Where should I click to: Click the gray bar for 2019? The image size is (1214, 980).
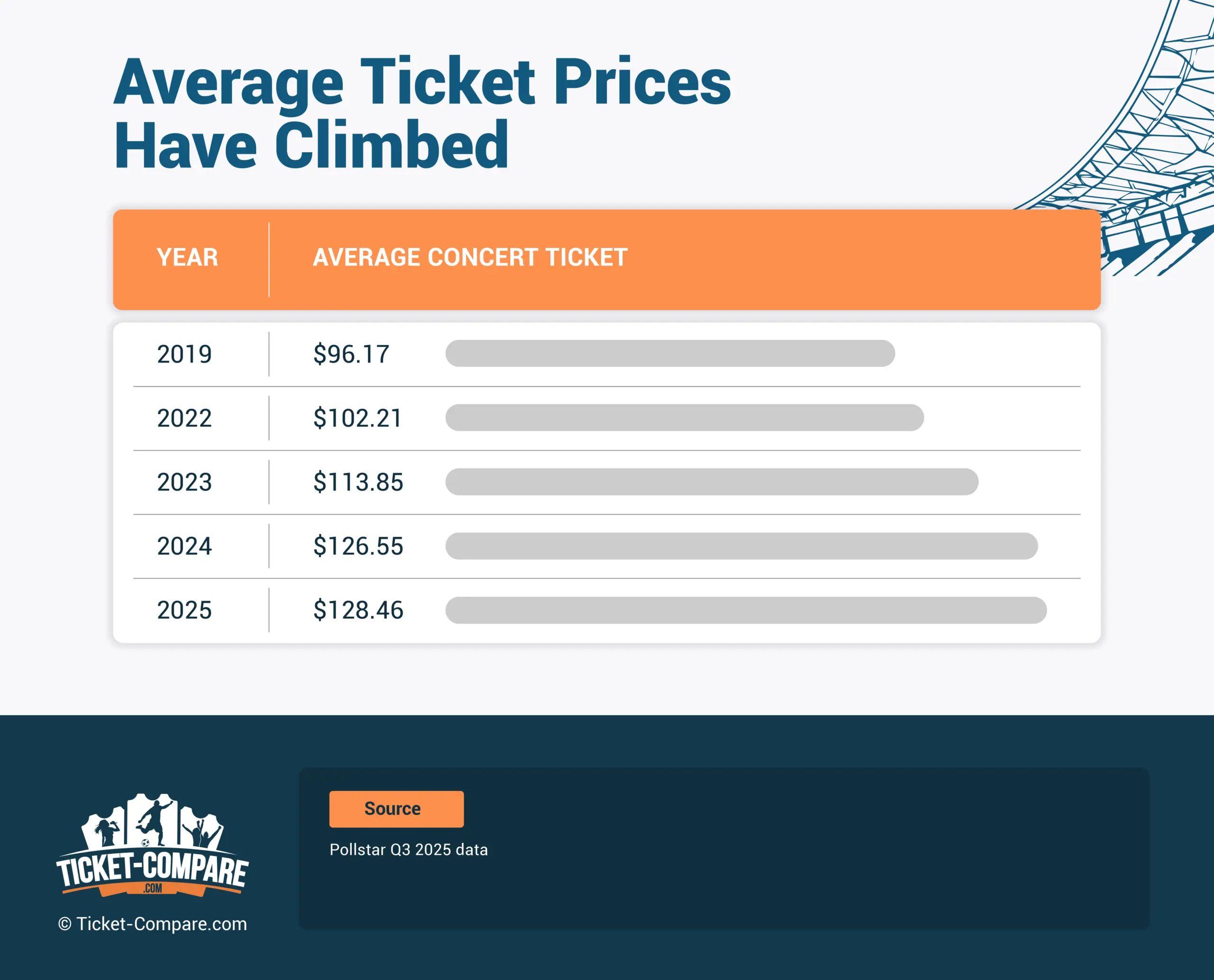[x=670, y=353]
